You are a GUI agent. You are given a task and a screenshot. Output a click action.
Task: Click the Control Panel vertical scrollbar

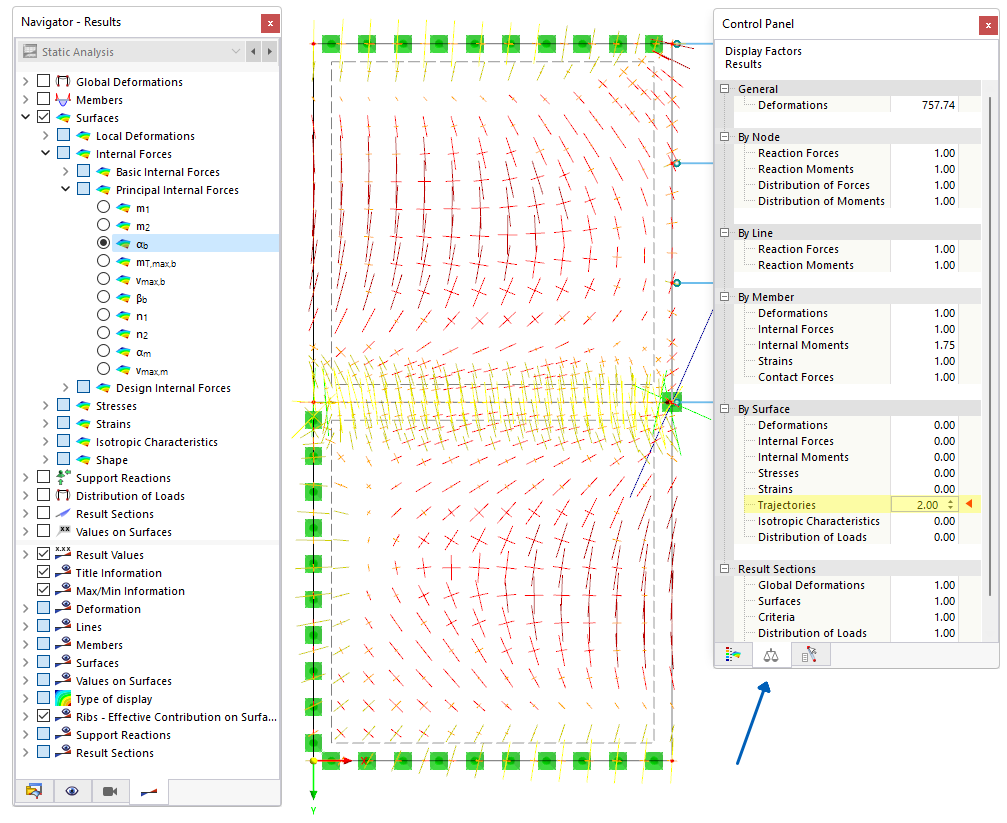pyautogui.click(x=989, y=347)
